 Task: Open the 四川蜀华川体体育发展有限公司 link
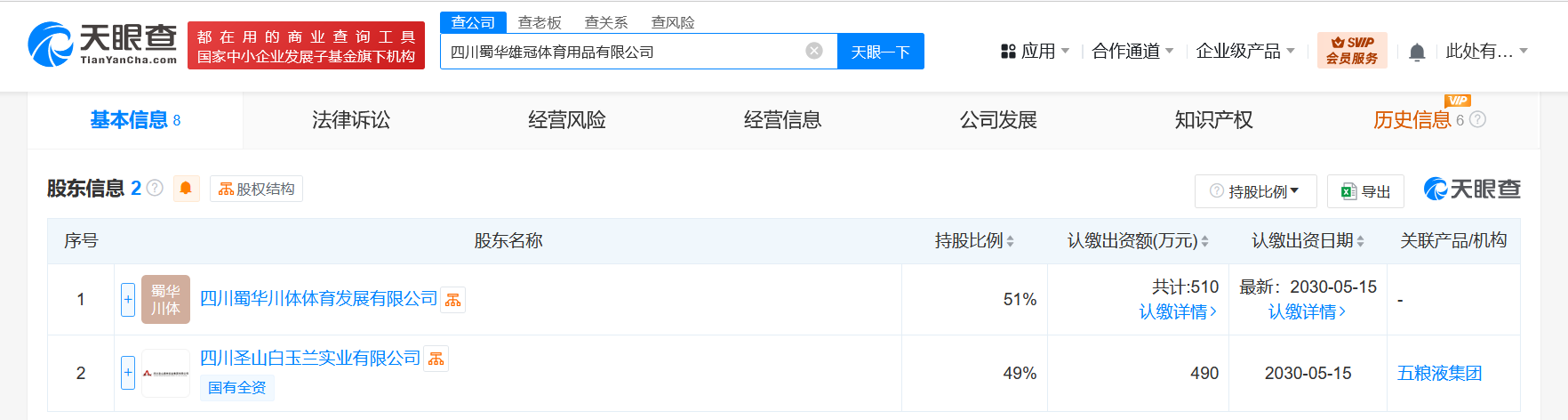click(x=318, y=299)
